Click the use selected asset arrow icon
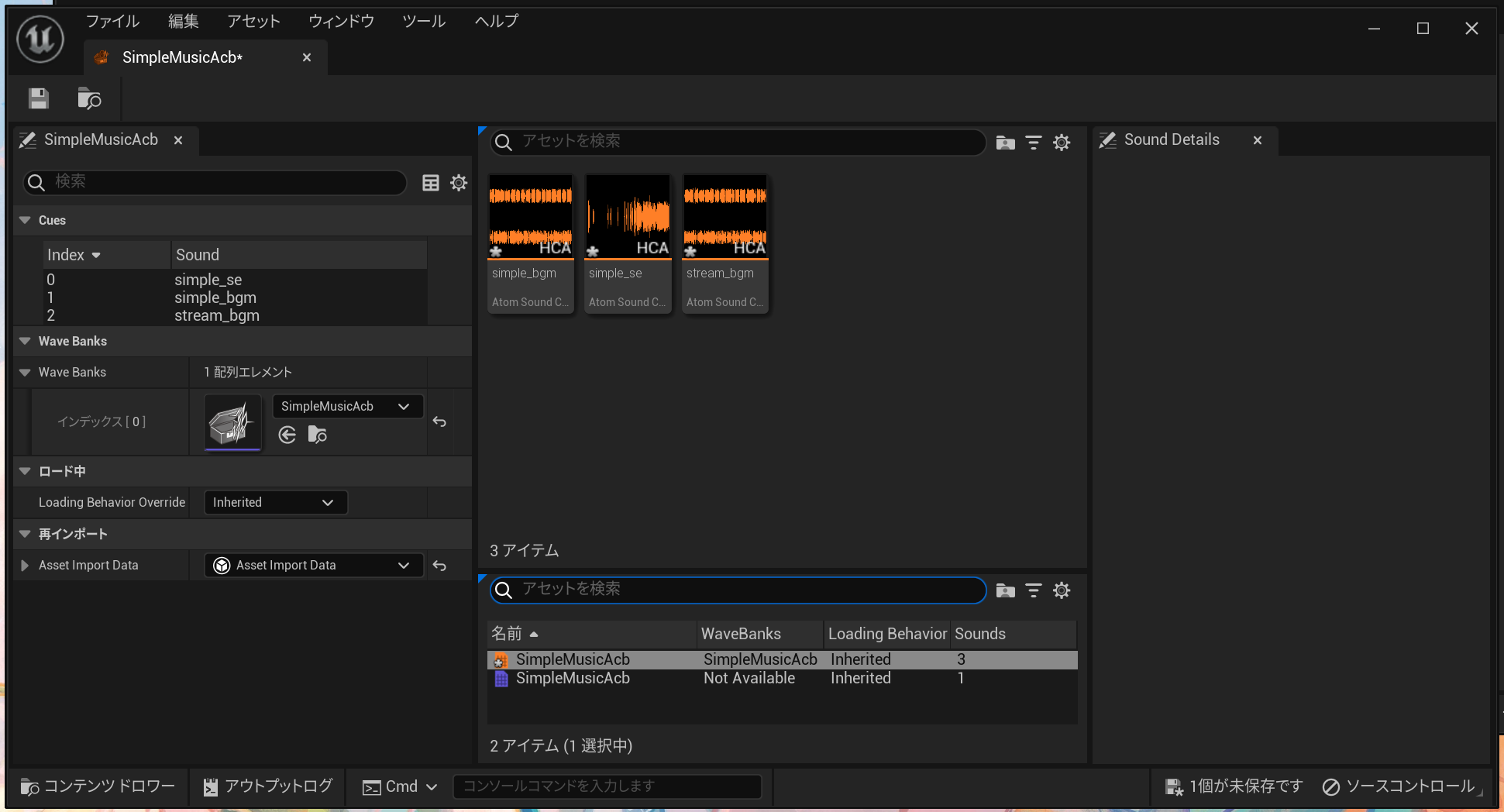 pyautogui.click(x=287, y=435)
